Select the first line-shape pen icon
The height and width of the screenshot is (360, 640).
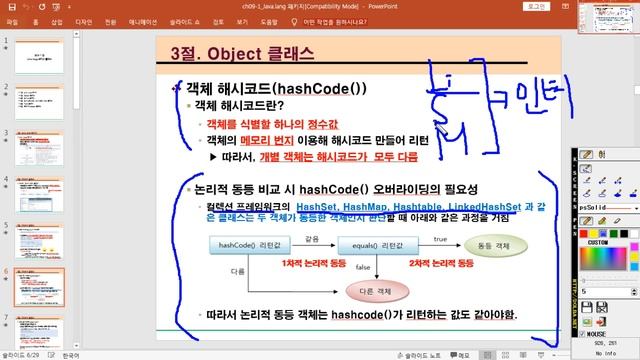(587, 181)
